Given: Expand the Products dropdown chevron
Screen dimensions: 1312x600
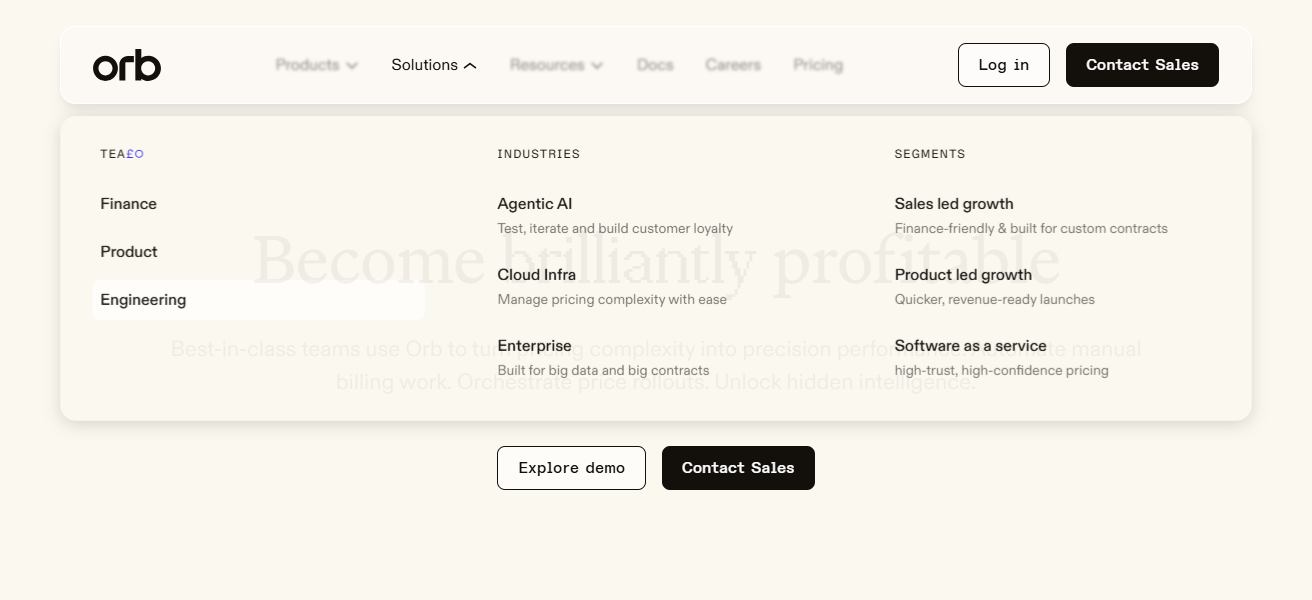Looking at the screenshot, I should (352, 66).
